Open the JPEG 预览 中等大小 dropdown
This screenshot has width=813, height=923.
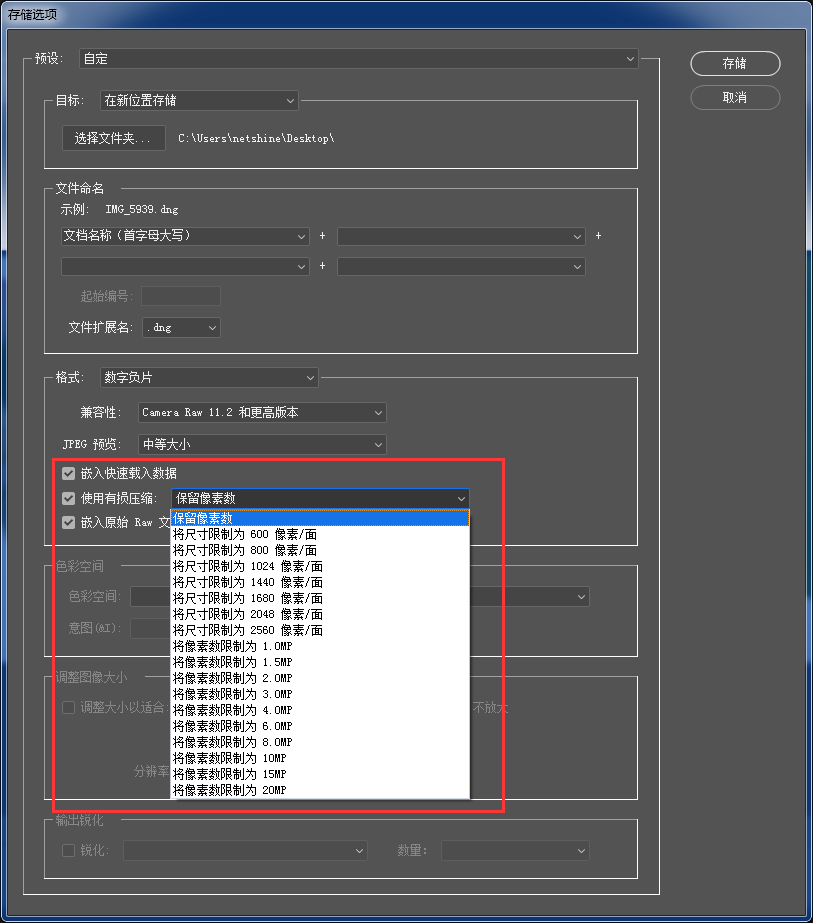point(262,444)
